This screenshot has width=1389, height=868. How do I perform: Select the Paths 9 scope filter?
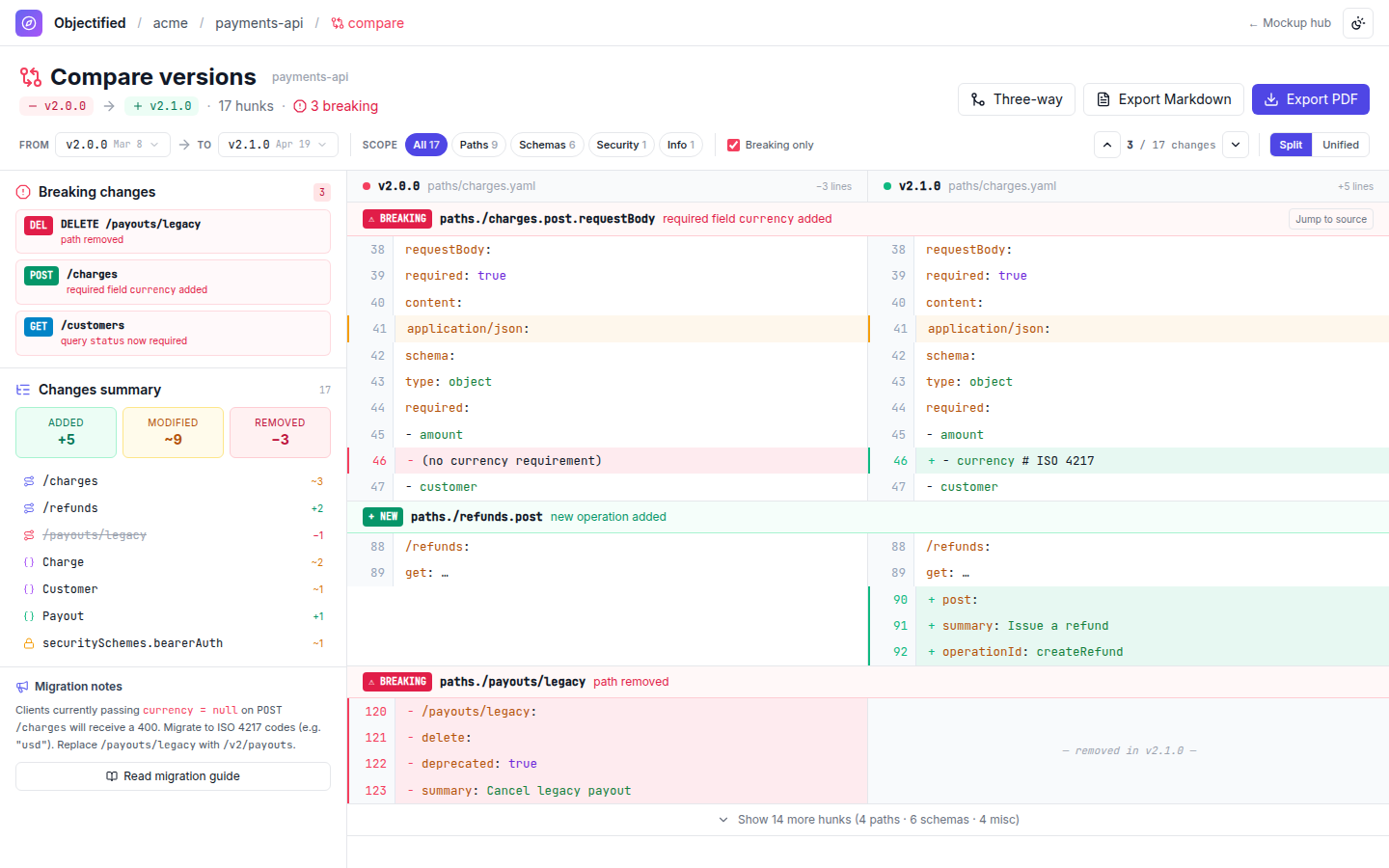(478, 145)
